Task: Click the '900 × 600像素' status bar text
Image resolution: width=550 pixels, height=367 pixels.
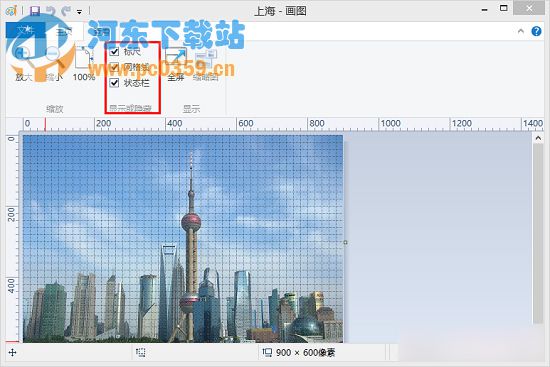Action: pyautogui.click(x=306, y=353)
